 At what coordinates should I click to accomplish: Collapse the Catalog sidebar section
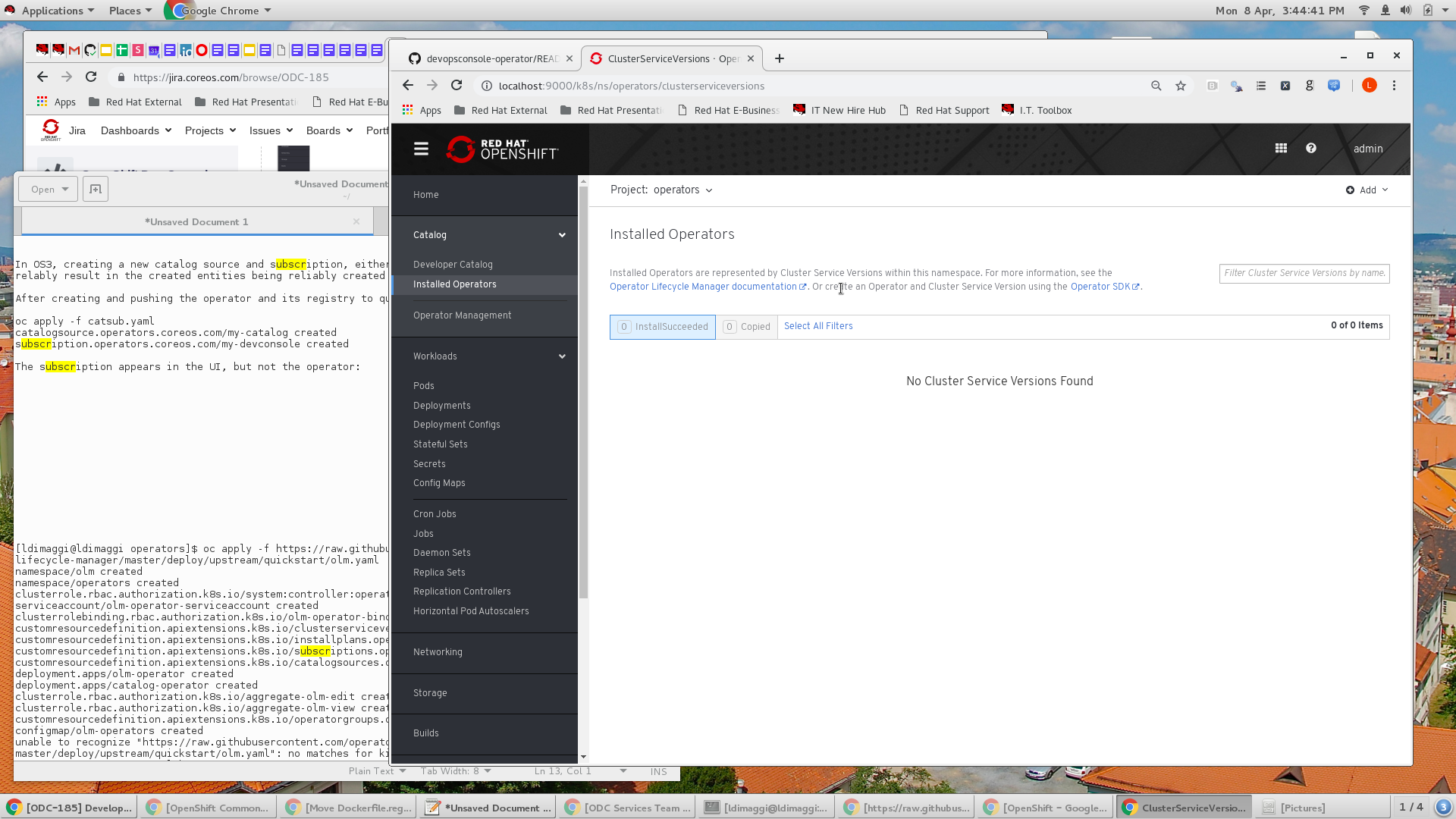point(562,235)
